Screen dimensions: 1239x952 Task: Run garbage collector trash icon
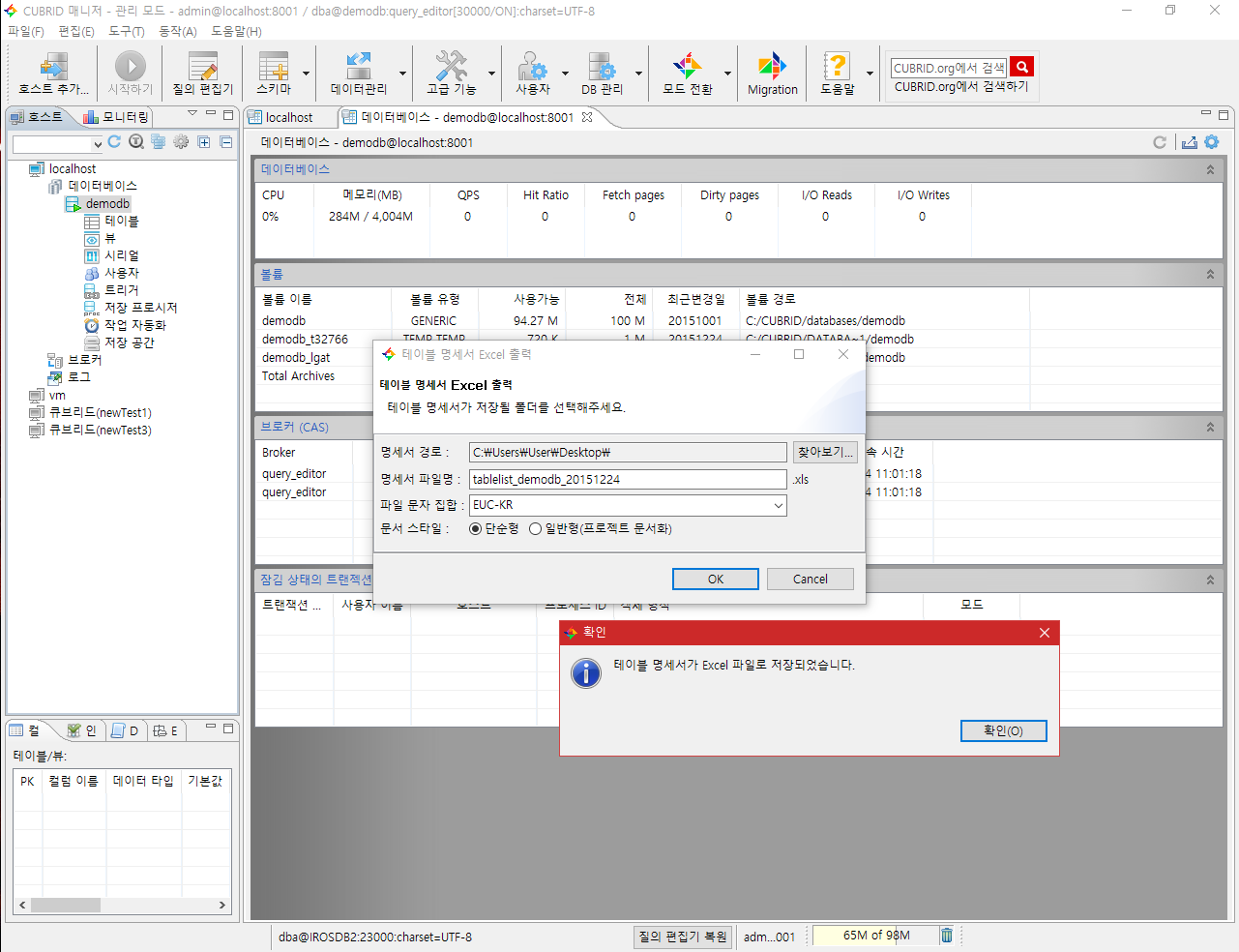point(947,935)
